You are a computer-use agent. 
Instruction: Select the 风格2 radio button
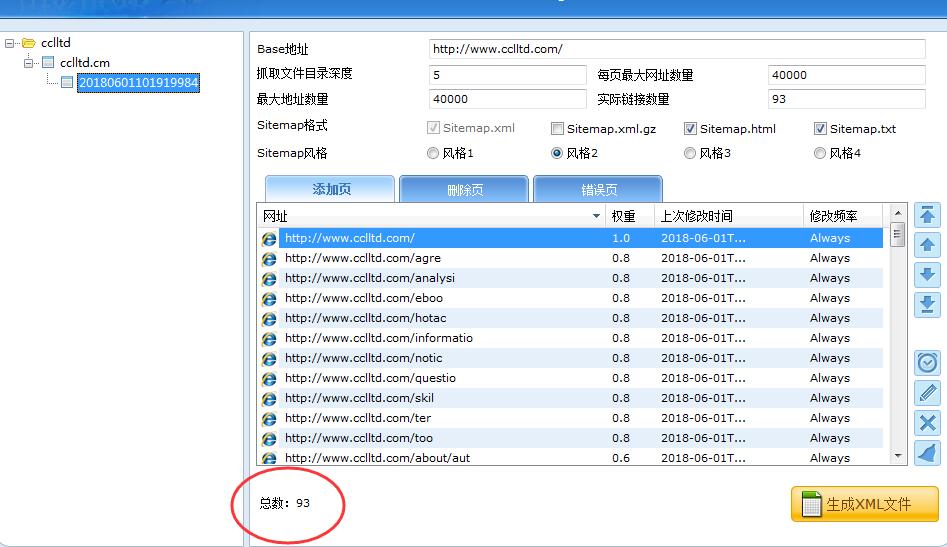point(557,153)
